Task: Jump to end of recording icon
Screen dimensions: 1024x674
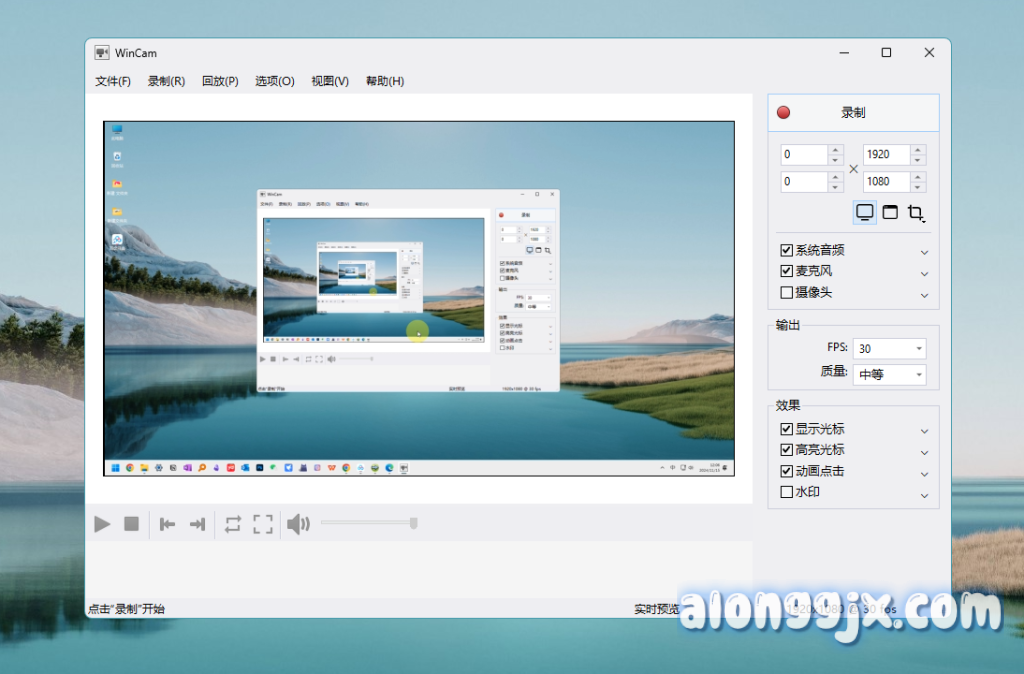Action: [197, 524]
